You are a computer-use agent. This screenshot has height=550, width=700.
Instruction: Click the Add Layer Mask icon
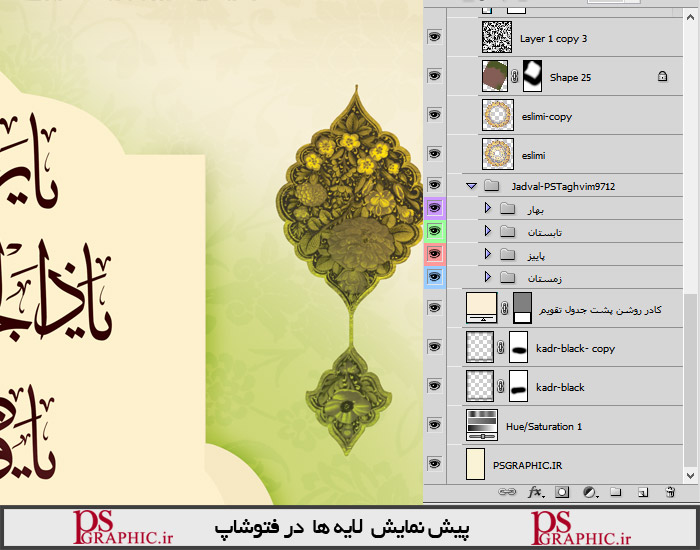tap(562, 492)
